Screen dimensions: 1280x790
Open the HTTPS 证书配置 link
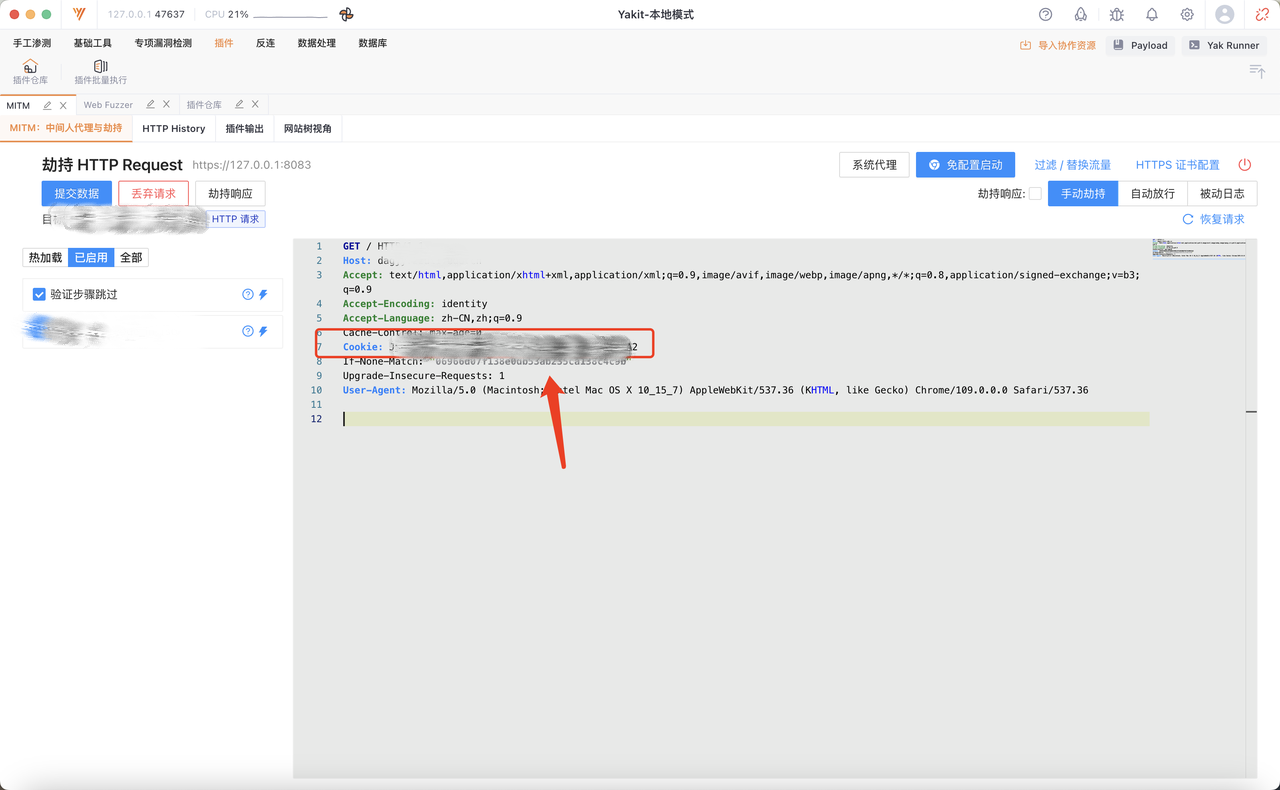(1177, 165)
